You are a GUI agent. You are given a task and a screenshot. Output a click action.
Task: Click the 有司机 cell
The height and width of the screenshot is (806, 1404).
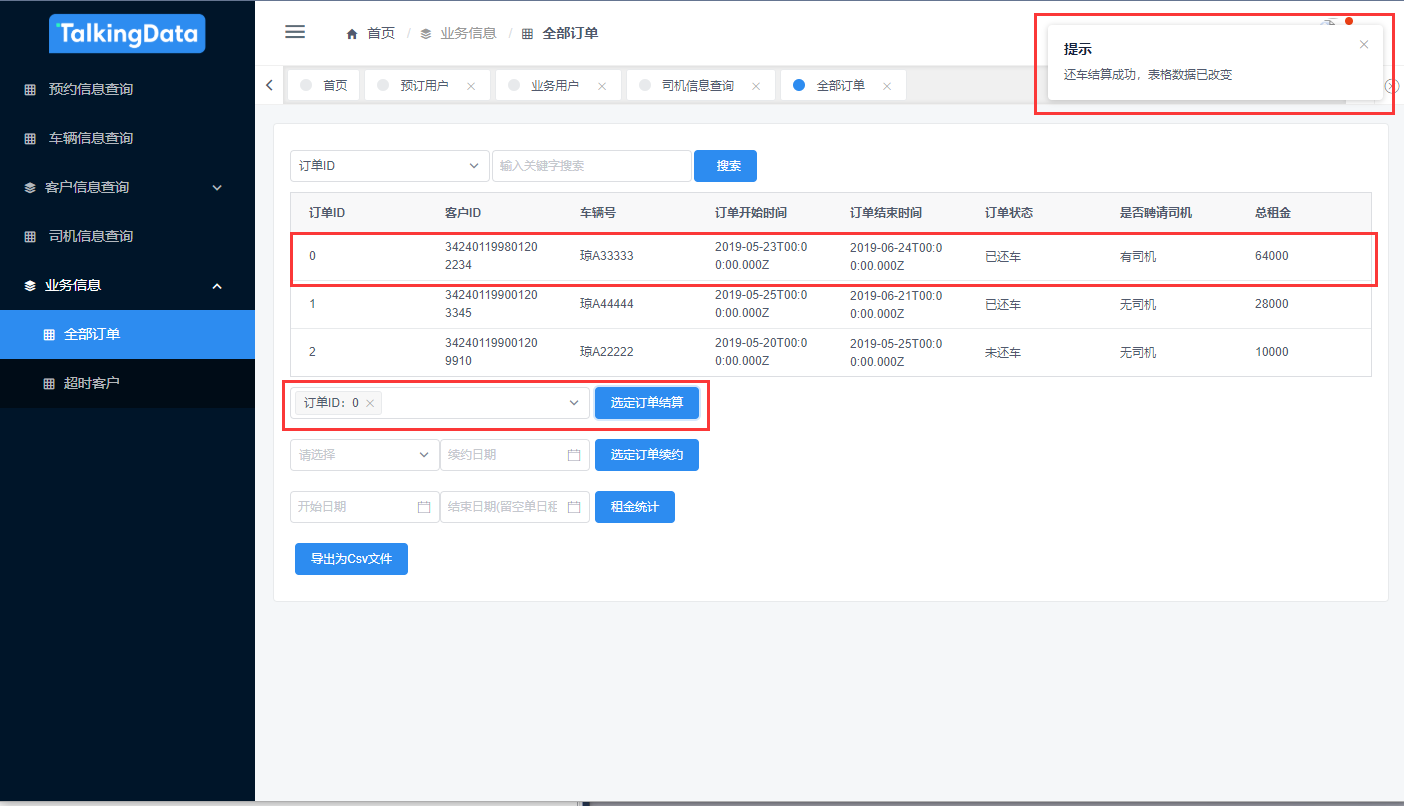pyautogui.click(x=1138, y=257)
